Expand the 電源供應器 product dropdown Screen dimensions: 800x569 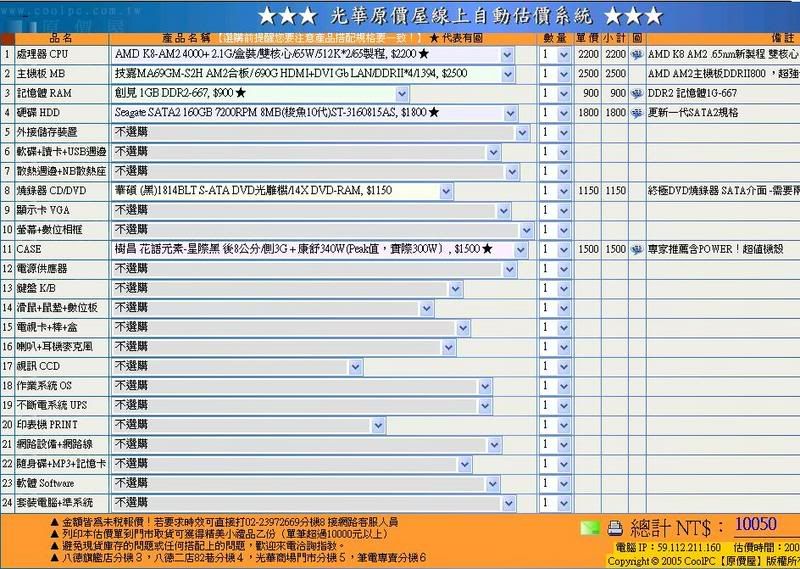pos(510,269)
